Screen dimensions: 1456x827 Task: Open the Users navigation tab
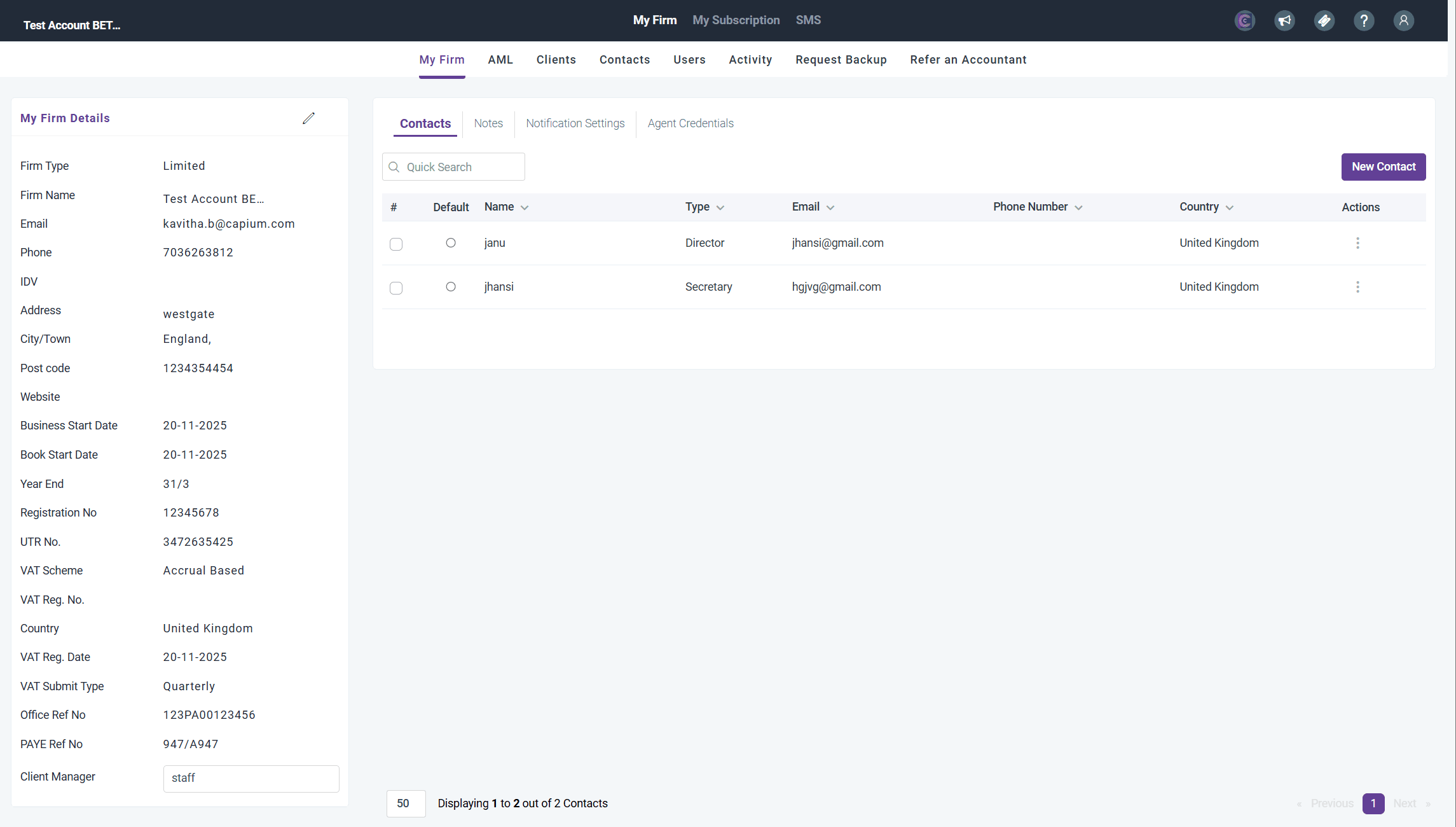tap(690, 60)
